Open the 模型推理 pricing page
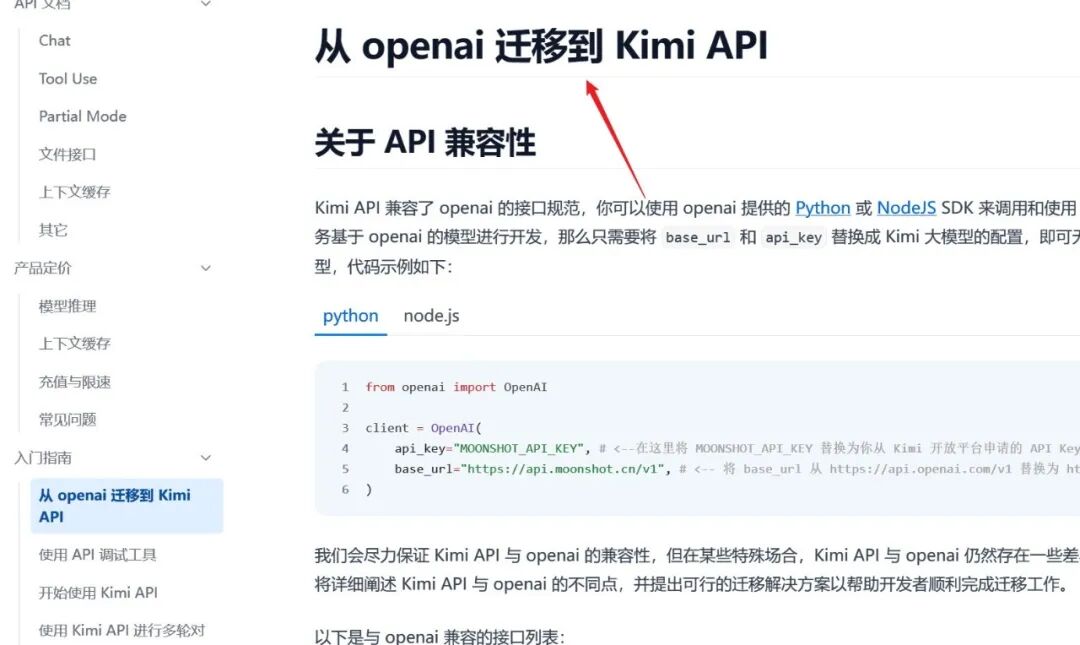The width and height of the screenshot is (1080, 645). 68,306
